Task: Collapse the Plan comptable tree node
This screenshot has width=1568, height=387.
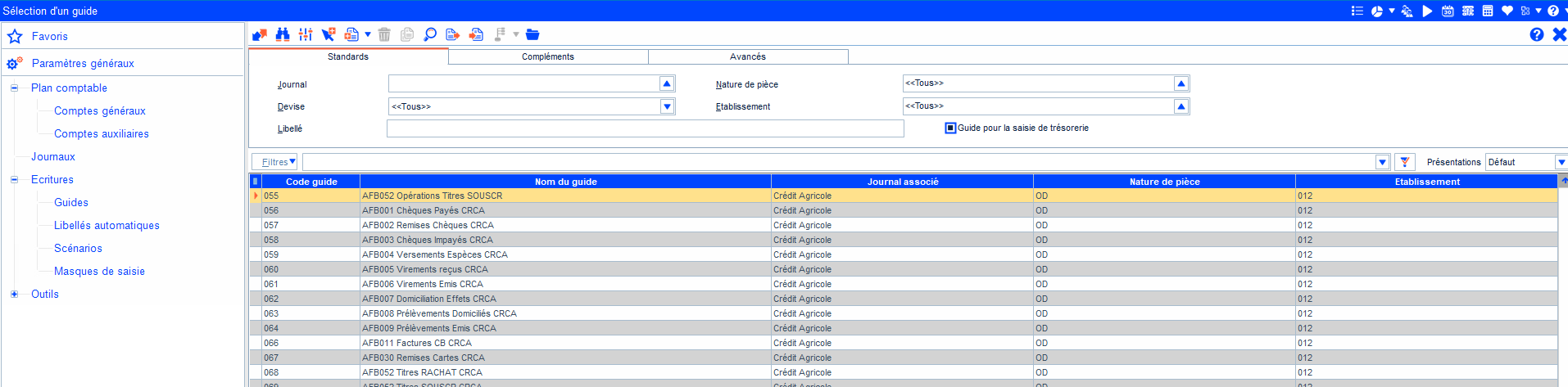Action: 14,88
